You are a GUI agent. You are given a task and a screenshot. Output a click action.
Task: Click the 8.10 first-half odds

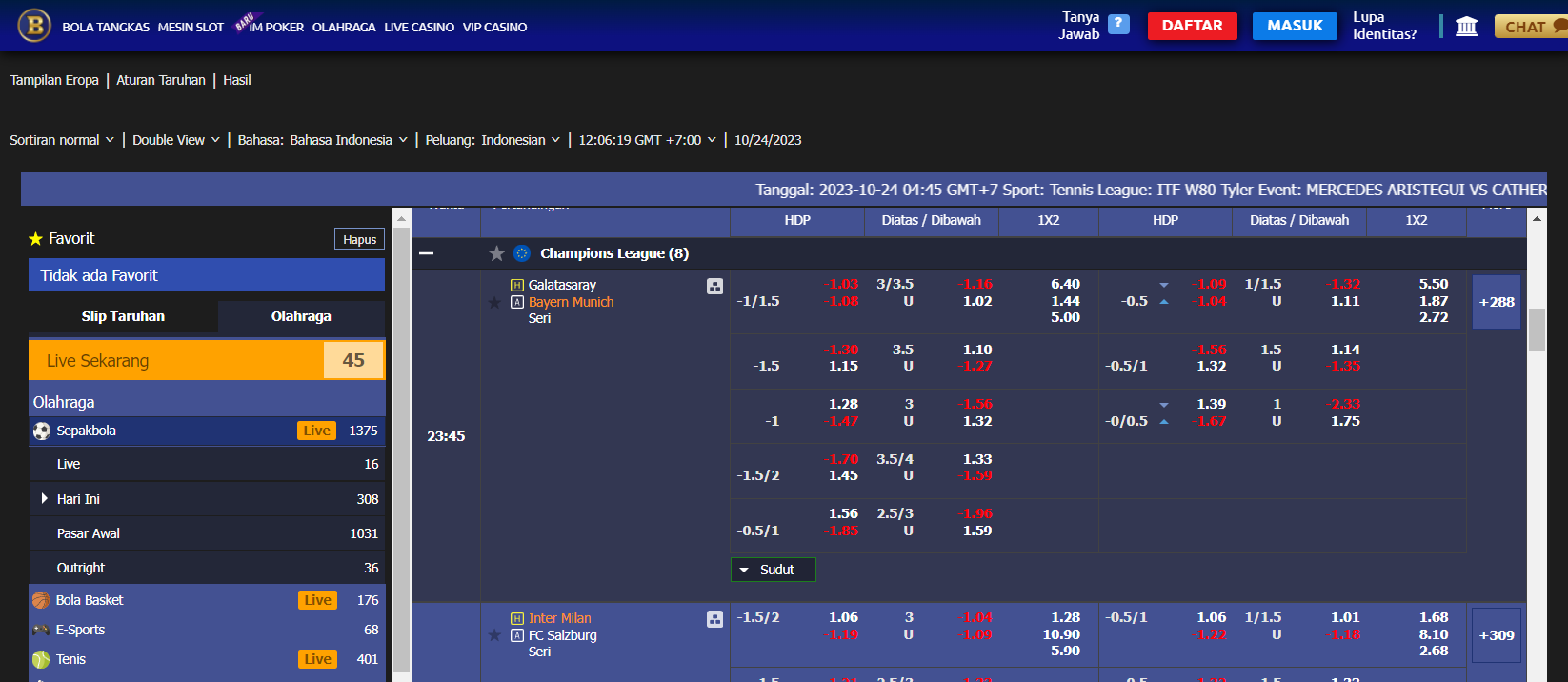(x=1434, y=634)
